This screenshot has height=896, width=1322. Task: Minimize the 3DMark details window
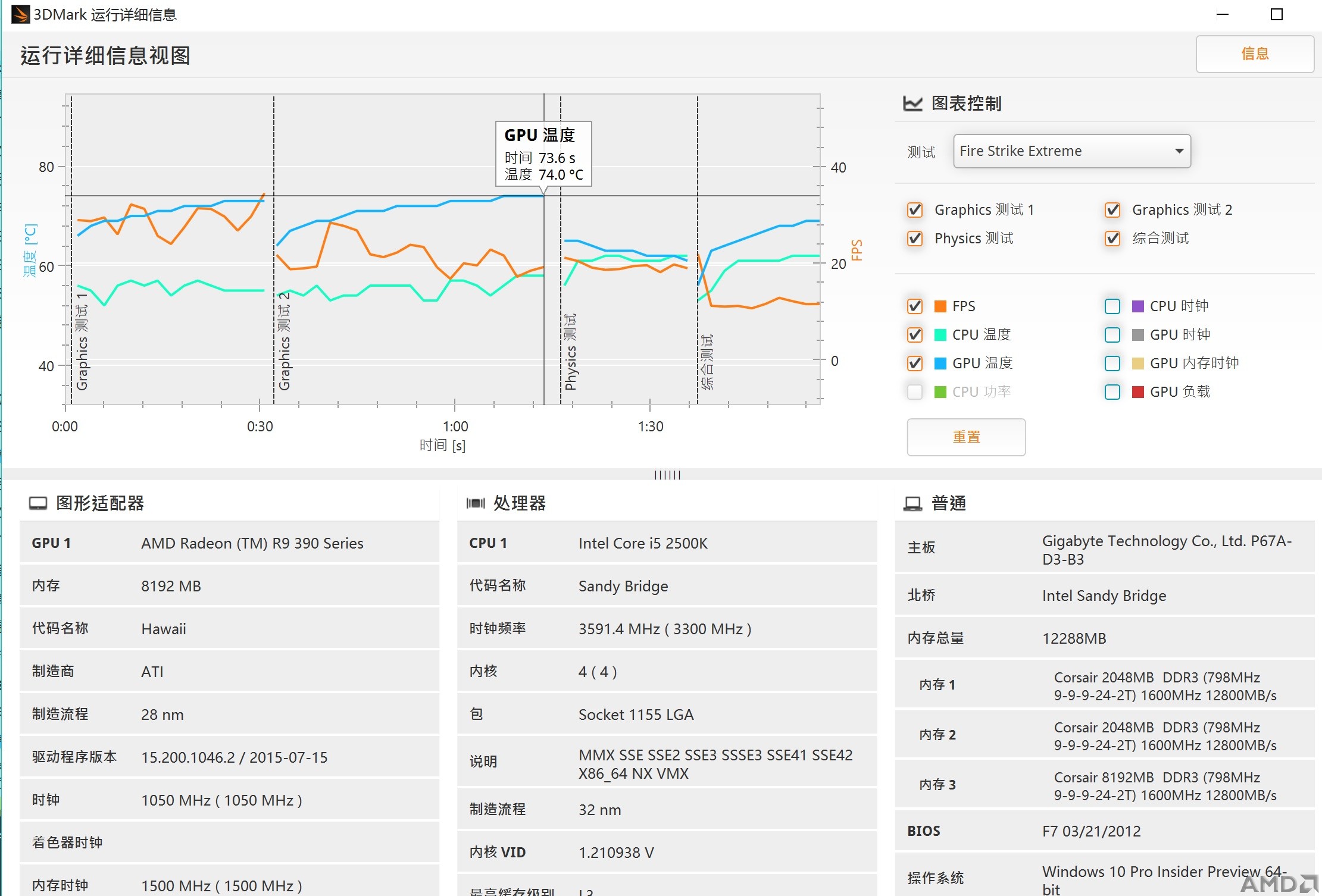[1223, 14]
